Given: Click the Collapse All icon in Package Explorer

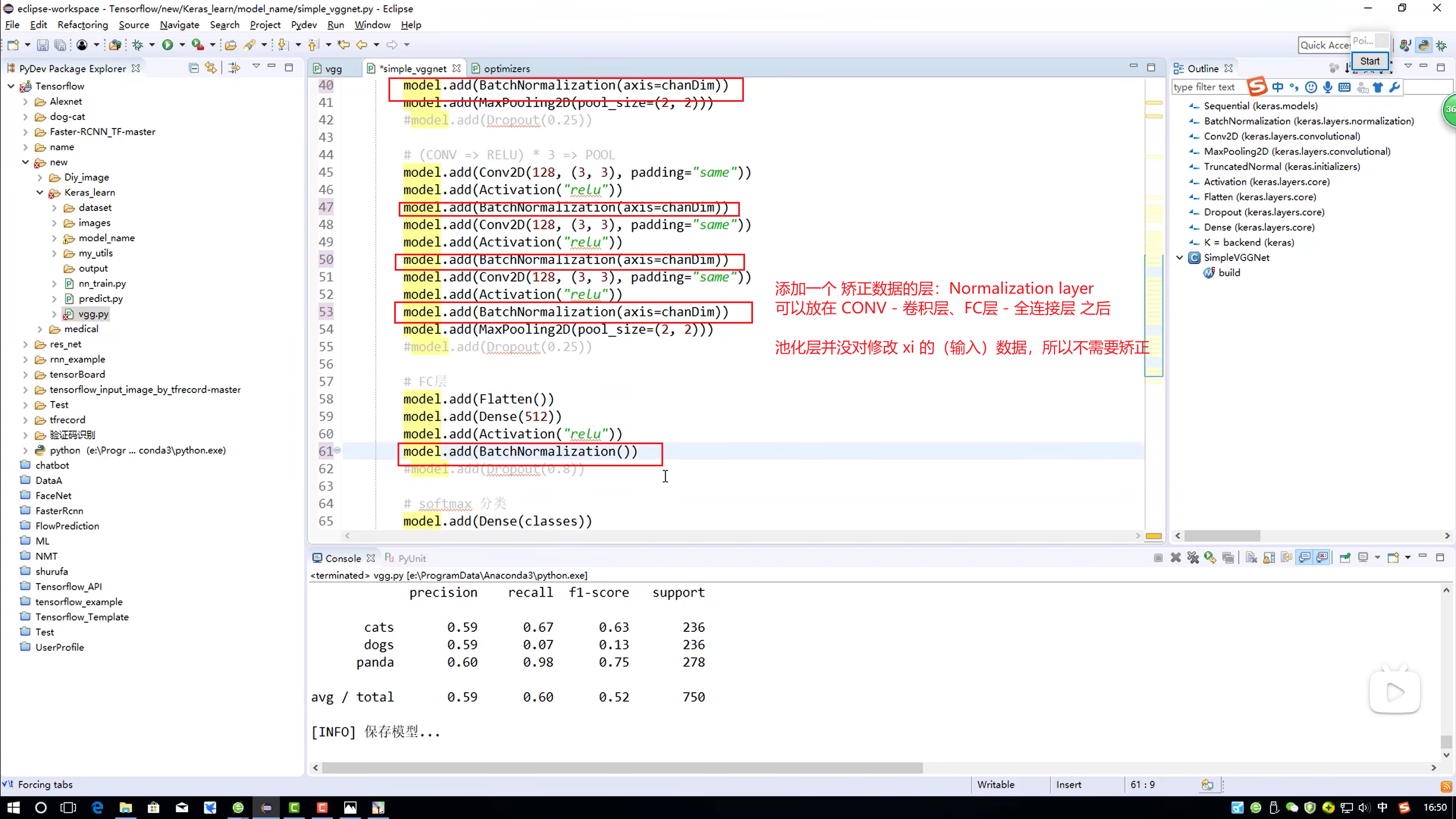Looking at the screenshot, I should tap(194, 68).
